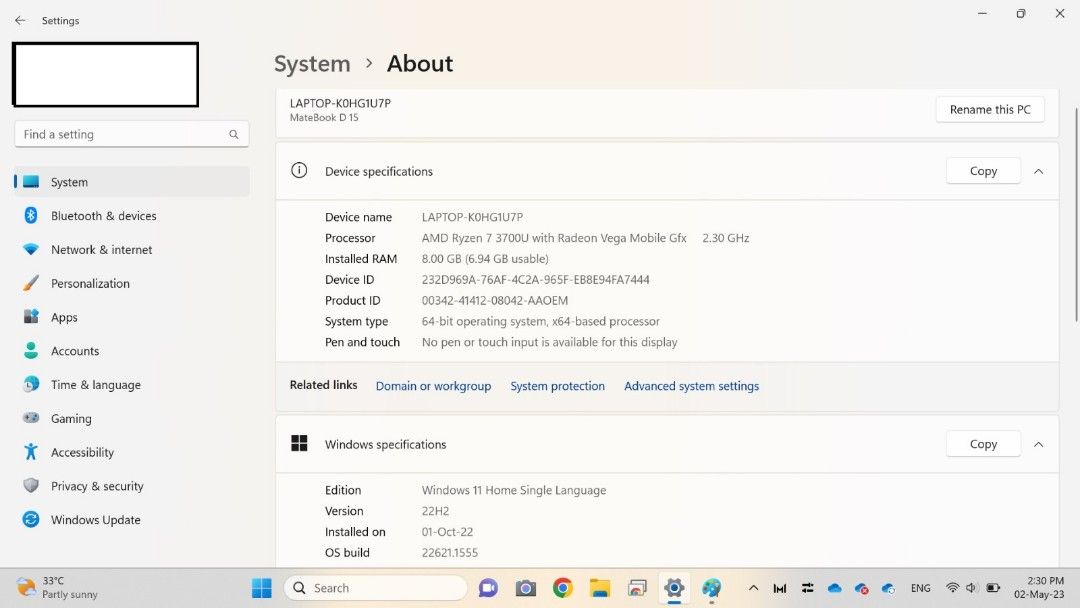The image size is (1080, 608).
Task: Click the taskbar Search box
Action: 375,588
